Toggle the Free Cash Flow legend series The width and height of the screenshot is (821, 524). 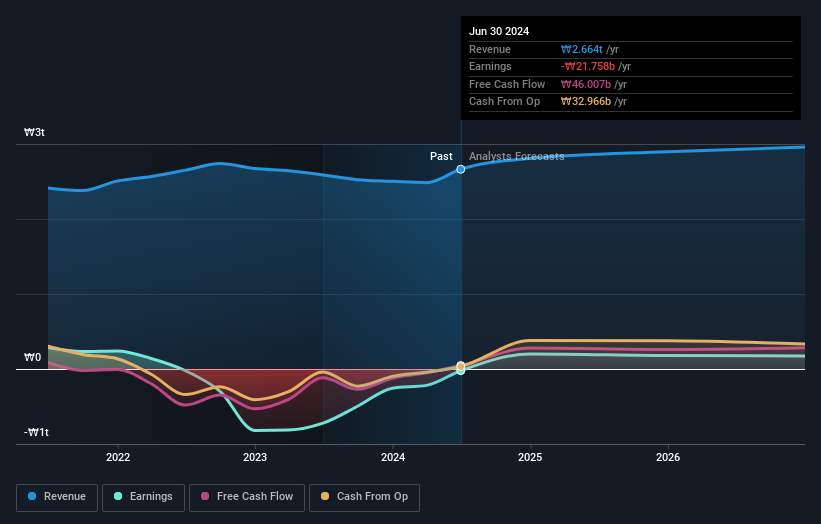click(247, 497)
